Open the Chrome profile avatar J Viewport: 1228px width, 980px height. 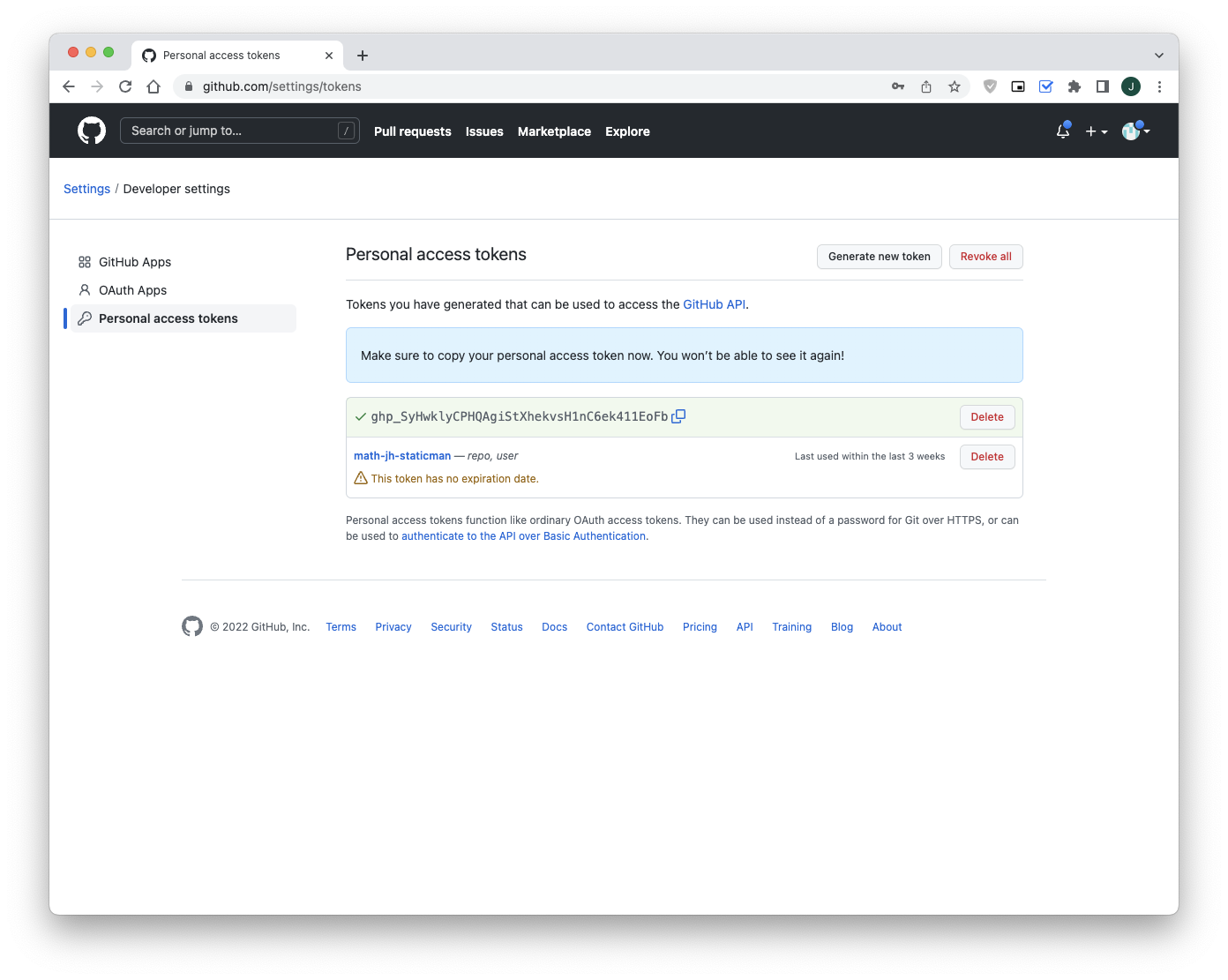(x=1131, y=86)
